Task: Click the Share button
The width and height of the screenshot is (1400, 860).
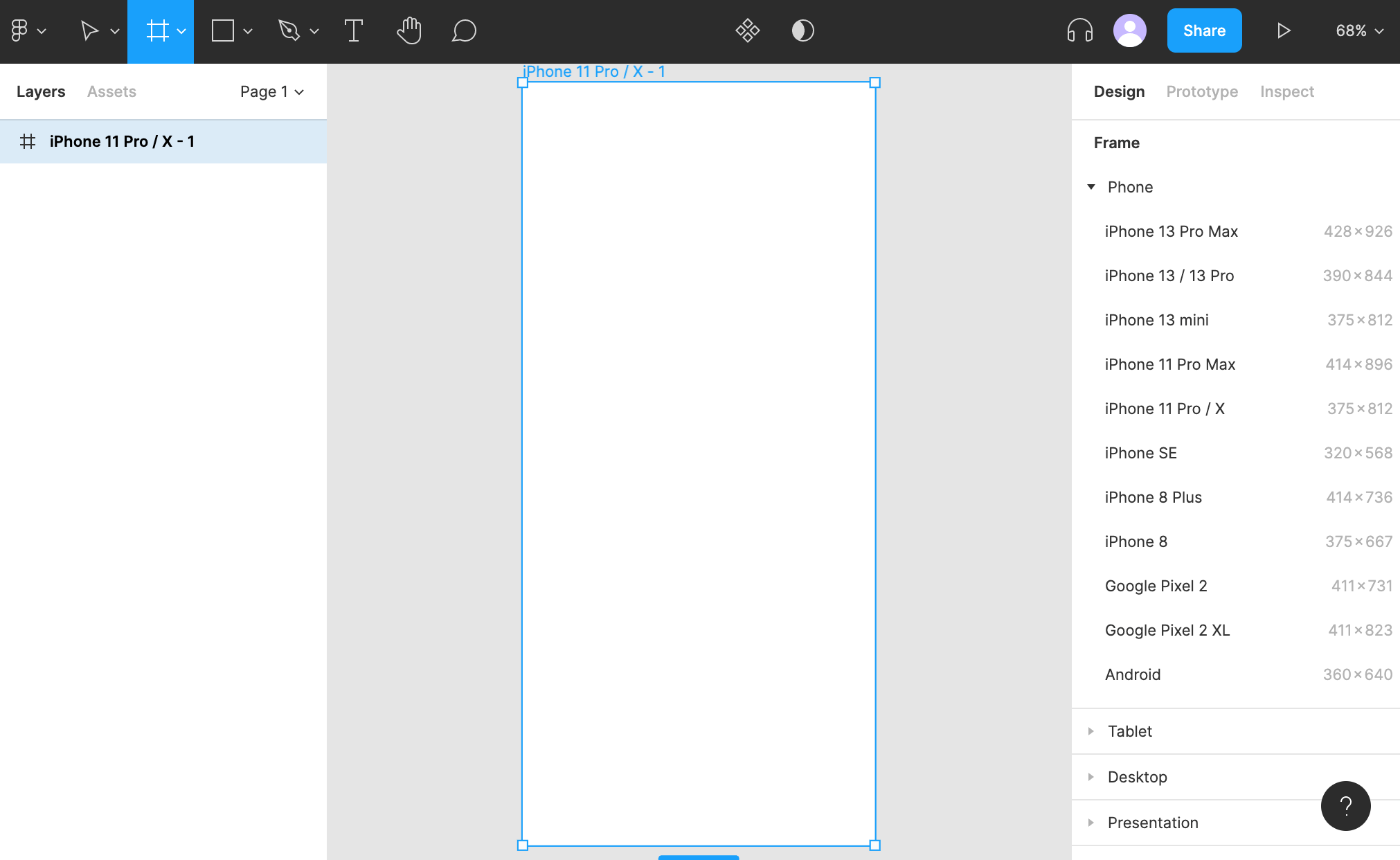Action: pos(1204,30)
